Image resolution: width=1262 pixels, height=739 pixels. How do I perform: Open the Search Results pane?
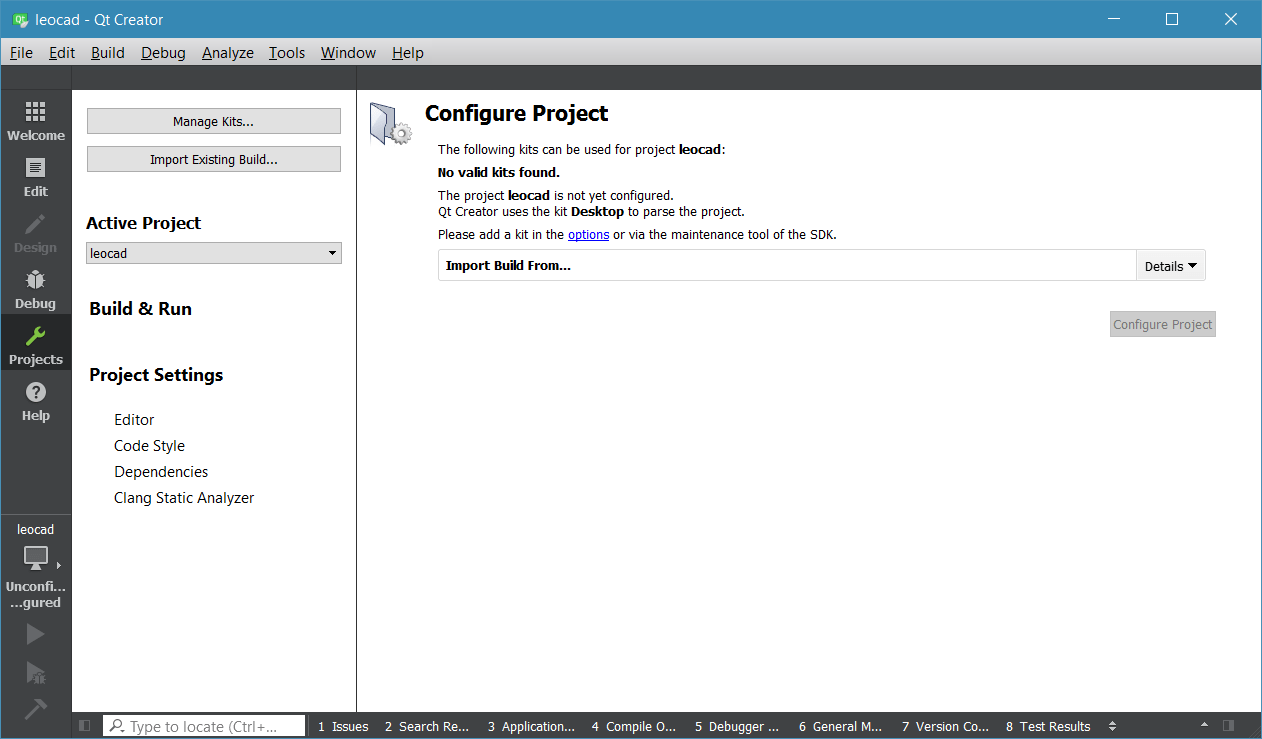[427, 726]
